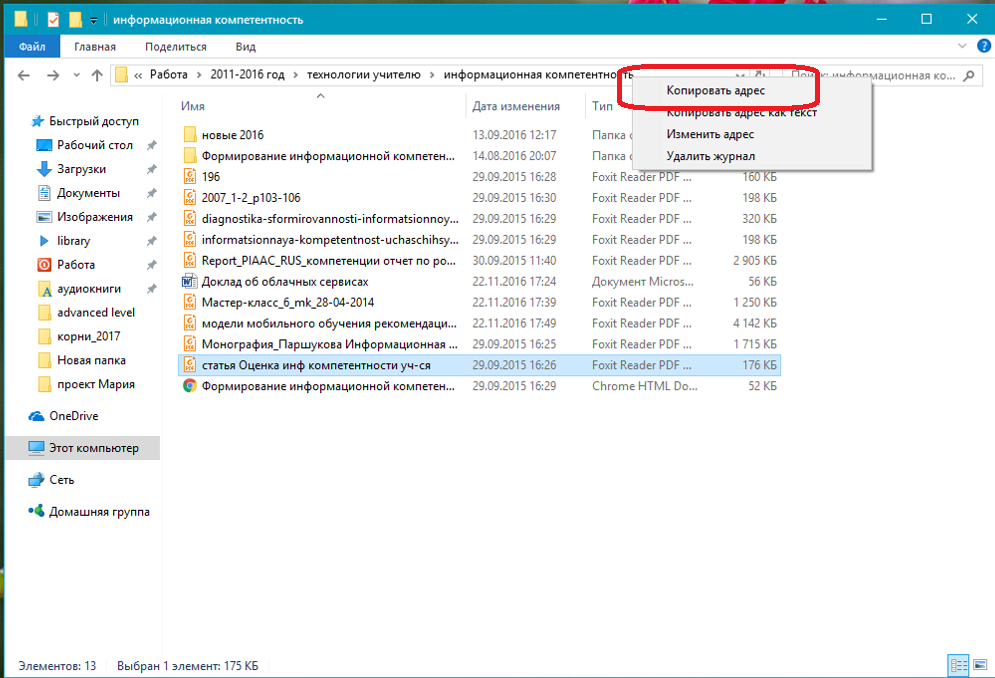
Task: Open library in the sidebar
Action: 74,241
